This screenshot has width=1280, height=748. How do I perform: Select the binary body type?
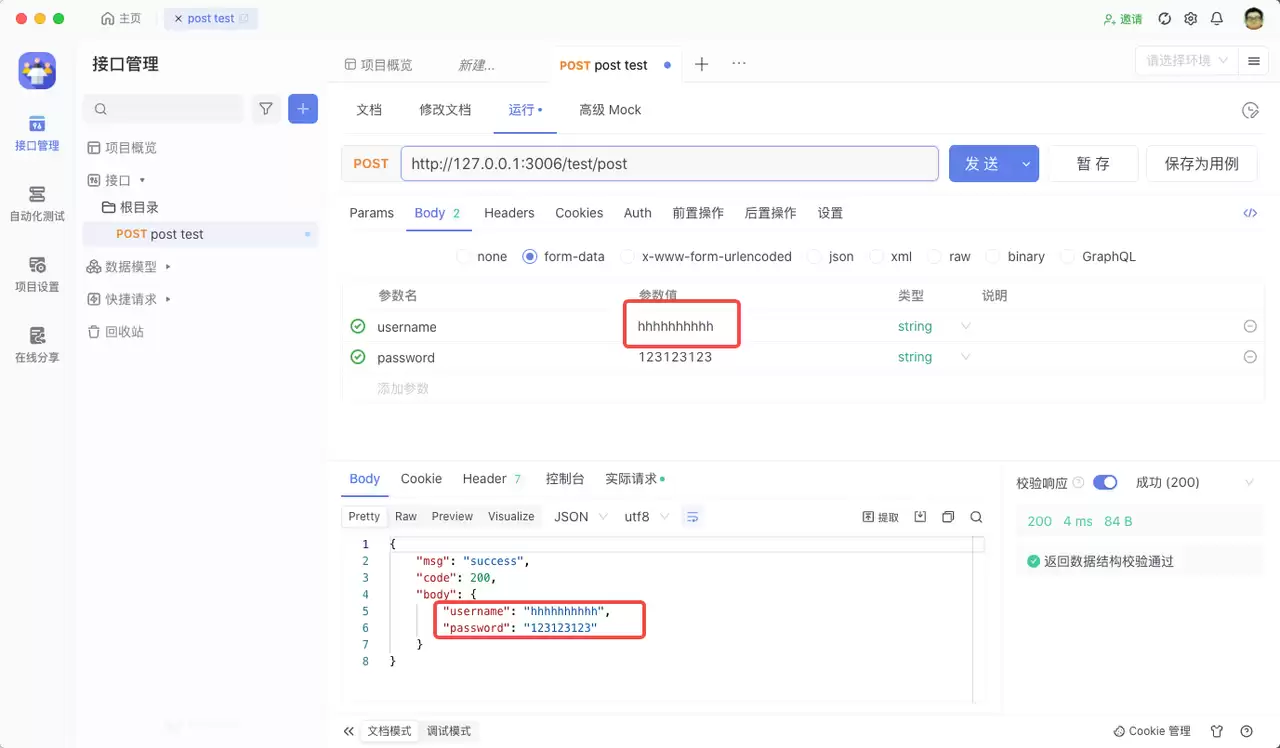(x=1015, y=257)
